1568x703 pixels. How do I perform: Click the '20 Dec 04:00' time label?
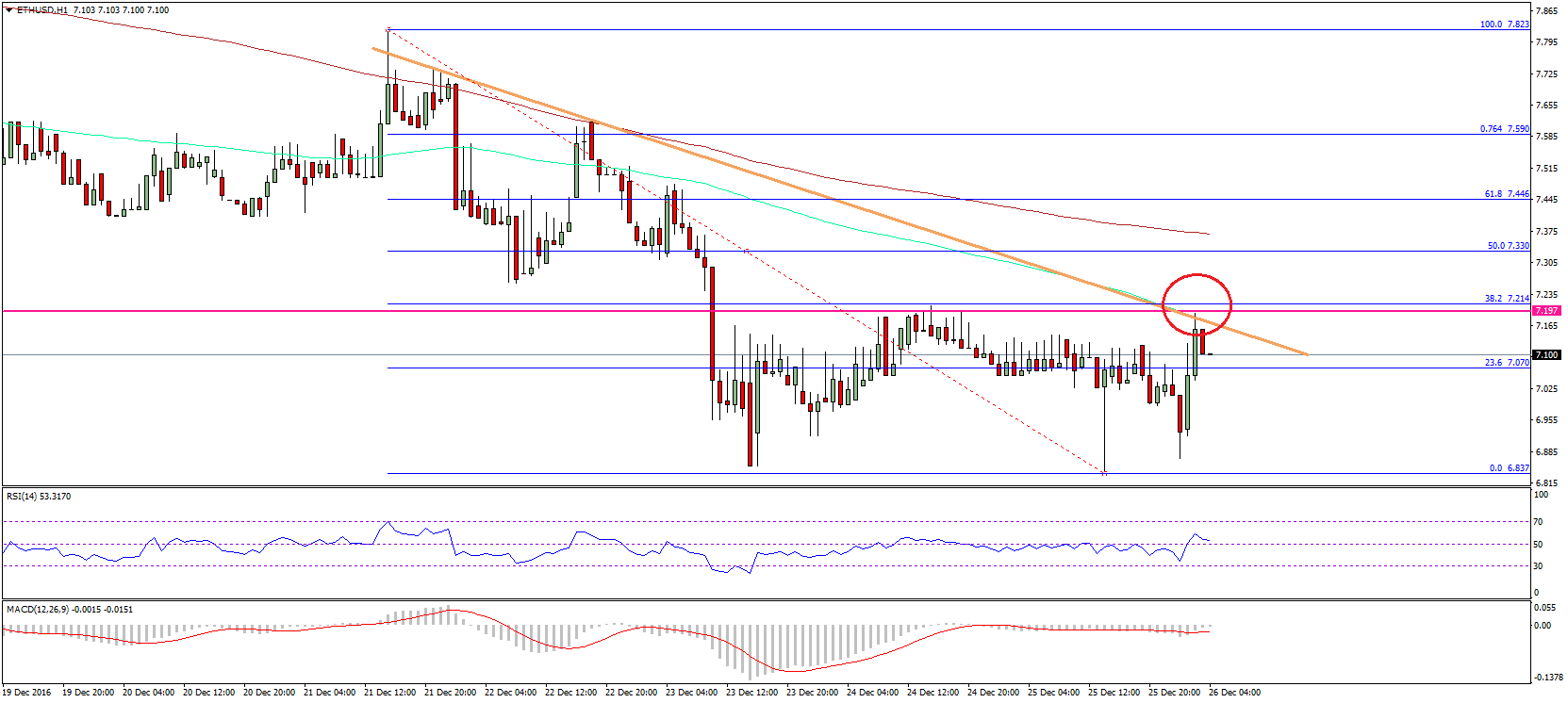[x=149, y=693]
